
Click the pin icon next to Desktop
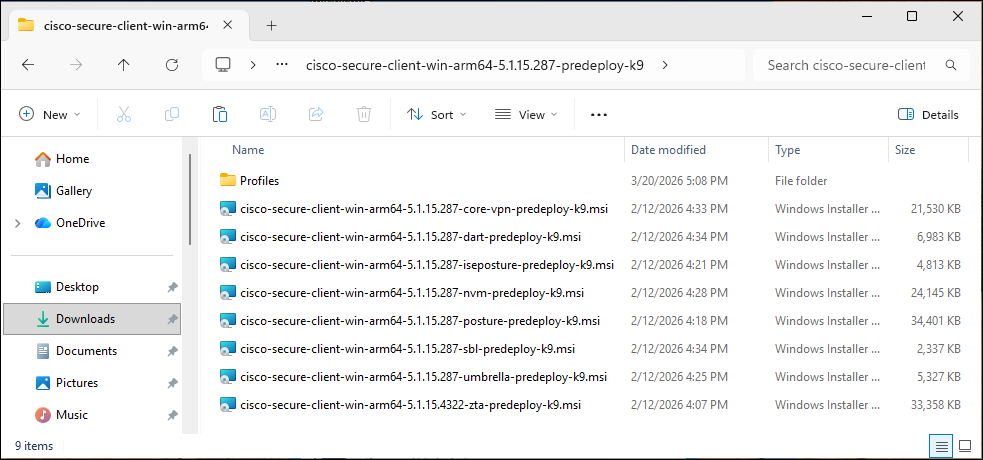tap(172, 287)
